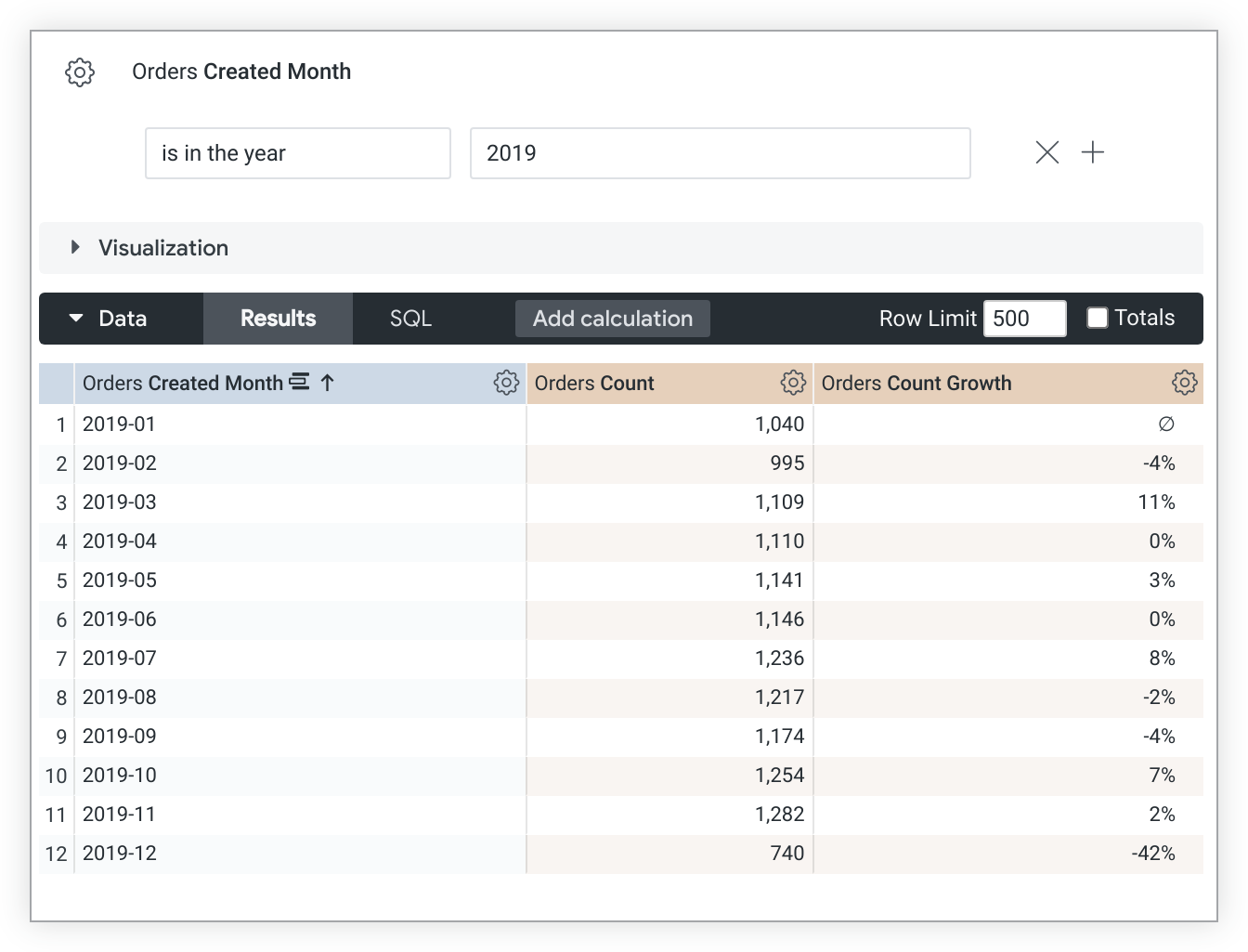Image resolution: width=1248 pixels, height=952 pixels.
Task: Click the Row Limit input field
Action: pyautogui.click(x=1024, y=319)
